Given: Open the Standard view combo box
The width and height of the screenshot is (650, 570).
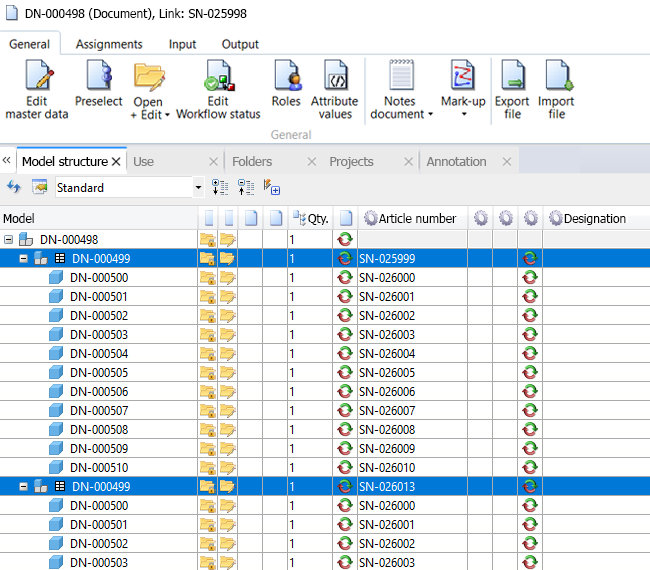Looking at the screenshot, I should click(x=197, y=187).
